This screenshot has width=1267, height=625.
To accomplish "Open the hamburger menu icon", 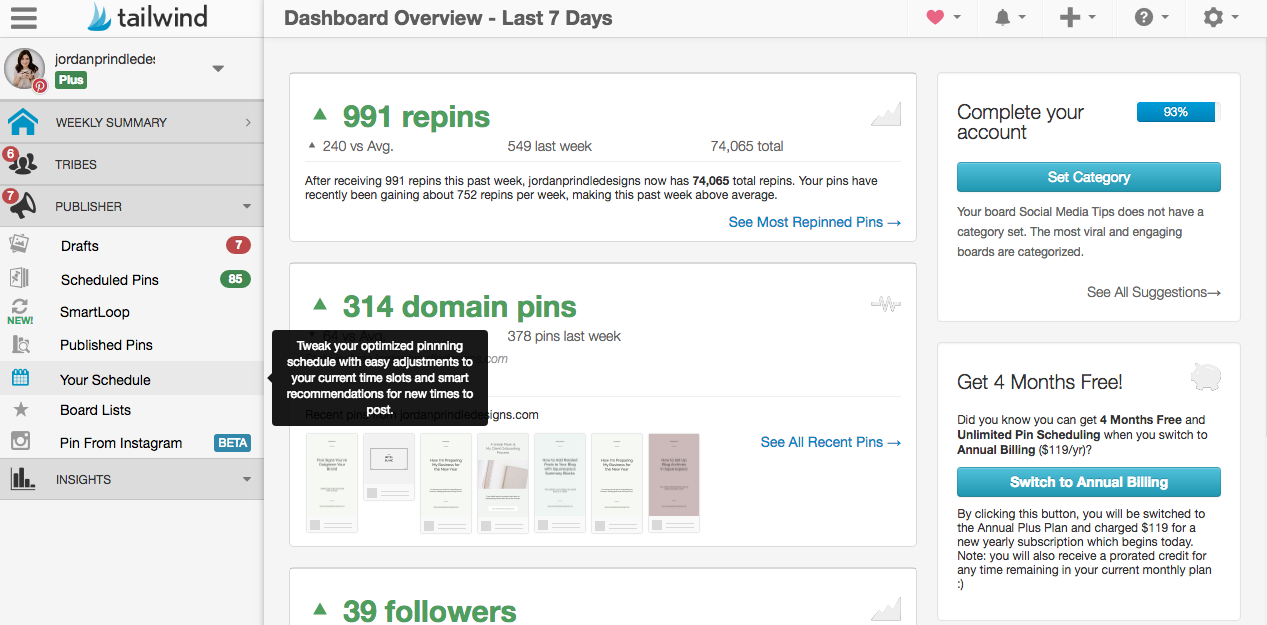I will [x=23, y=18].
